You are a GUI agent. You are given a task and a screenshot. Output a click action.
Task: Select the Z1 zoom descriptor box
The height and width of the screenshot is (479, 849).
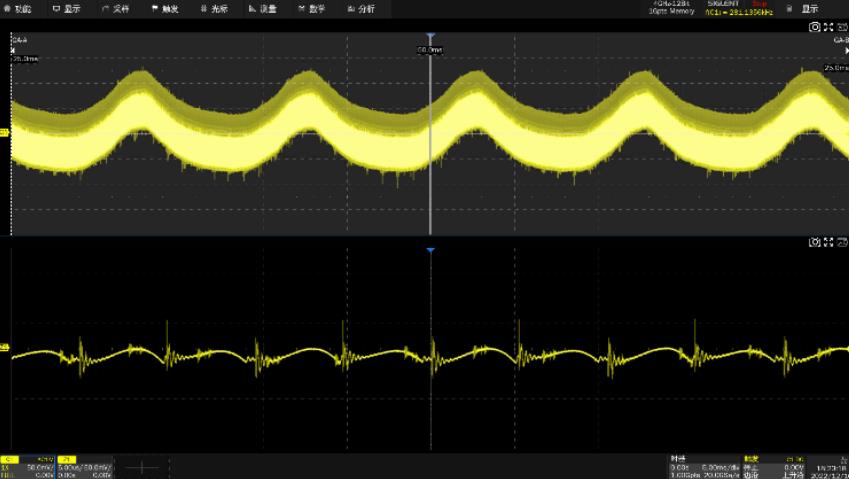tap(86, 467)
